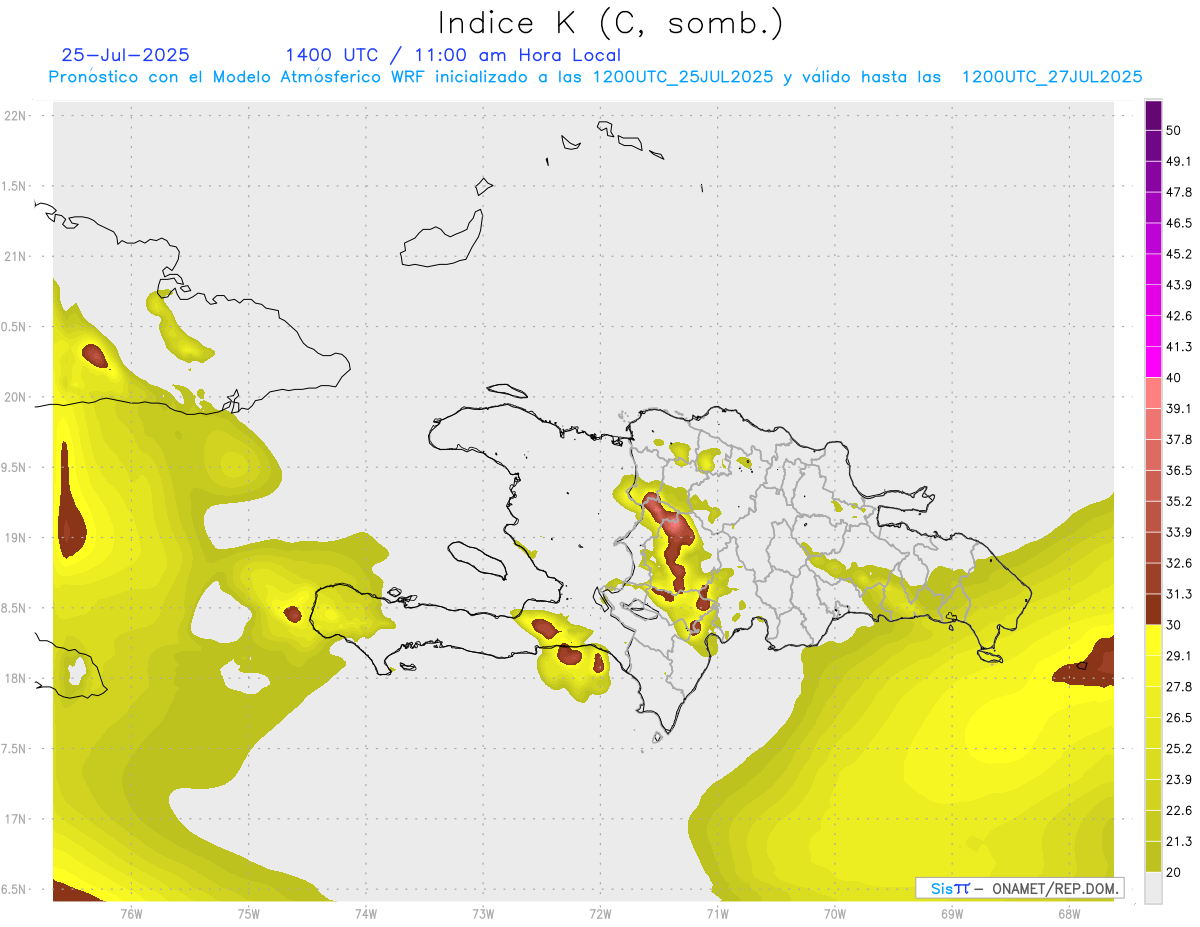Click the "18N" latitude label
Viewport: 1200px width, 927px height.
16,678
